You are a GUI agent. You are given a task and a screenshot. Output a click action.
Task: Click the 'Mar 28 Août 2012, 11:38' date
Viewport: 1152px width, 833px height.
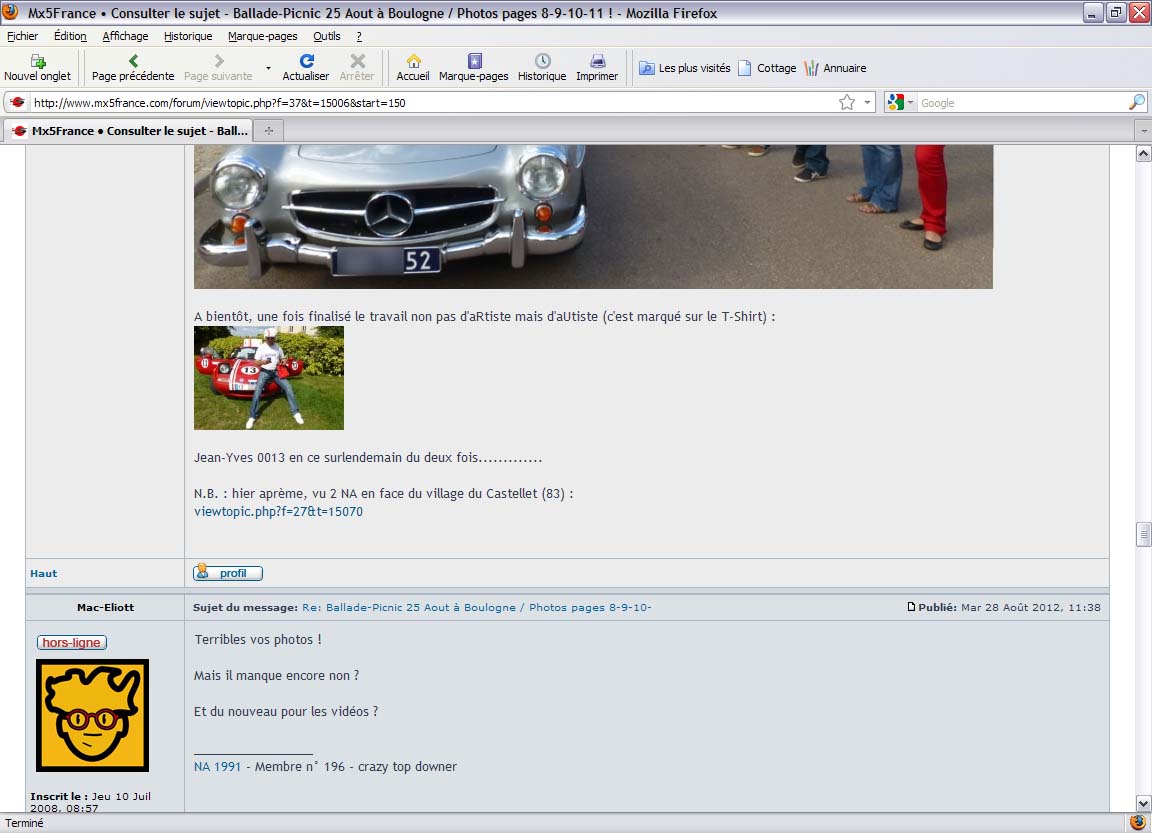[1031, 607]
